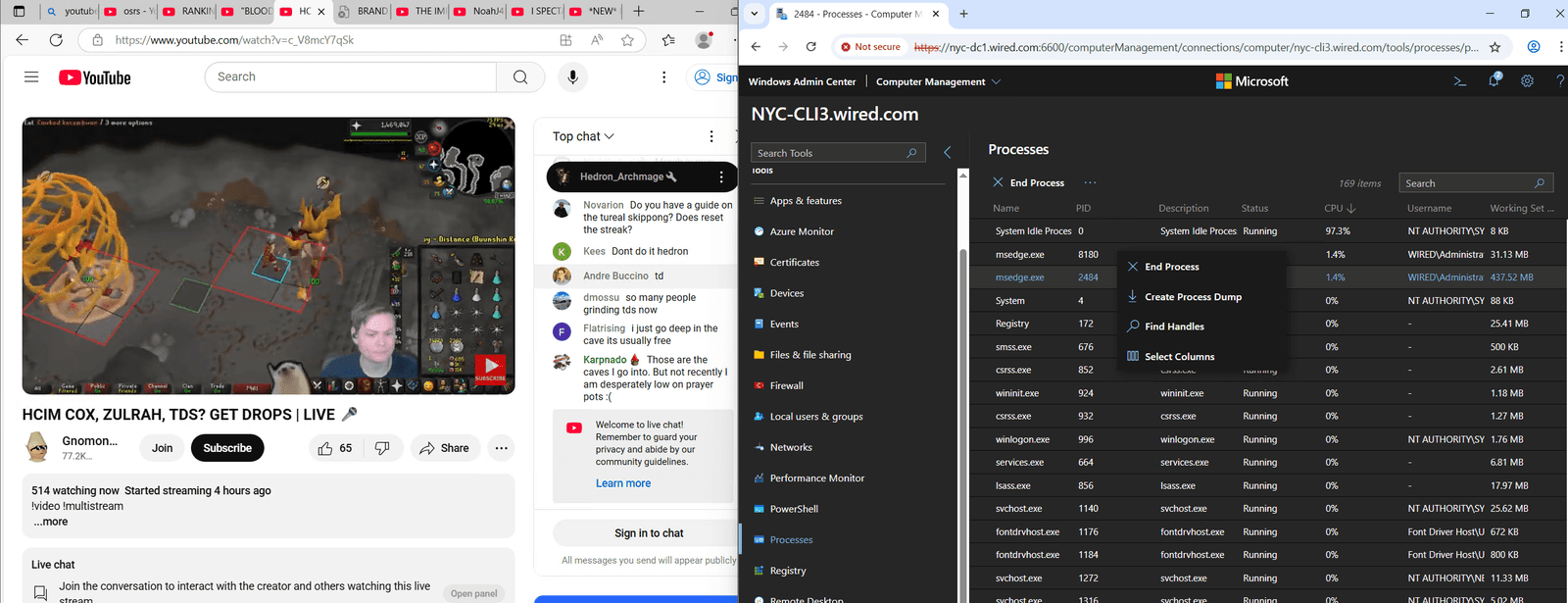Sort processes by the CPU column header
This screenshot has height=603, width=1568.
click(x=1340, y=208)
